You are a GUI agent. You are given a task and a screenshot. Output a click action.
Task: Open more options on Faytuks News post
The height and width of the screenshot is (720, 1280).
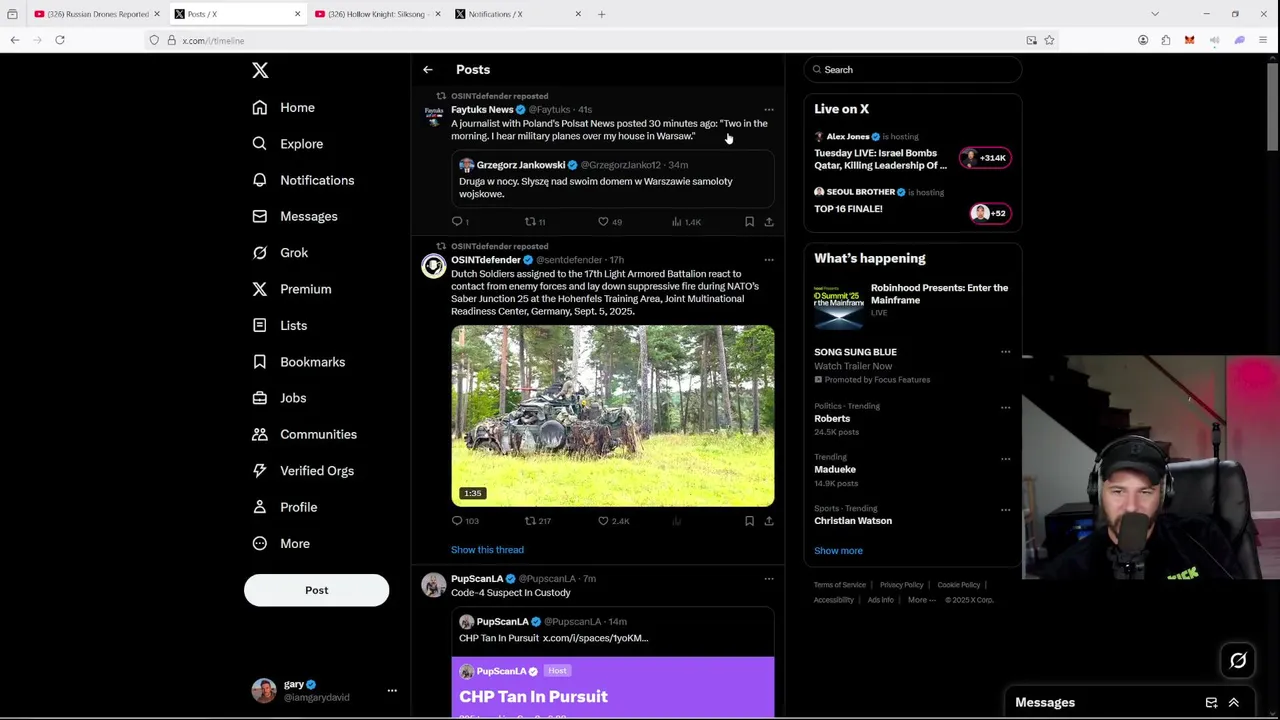click(768, 110)
